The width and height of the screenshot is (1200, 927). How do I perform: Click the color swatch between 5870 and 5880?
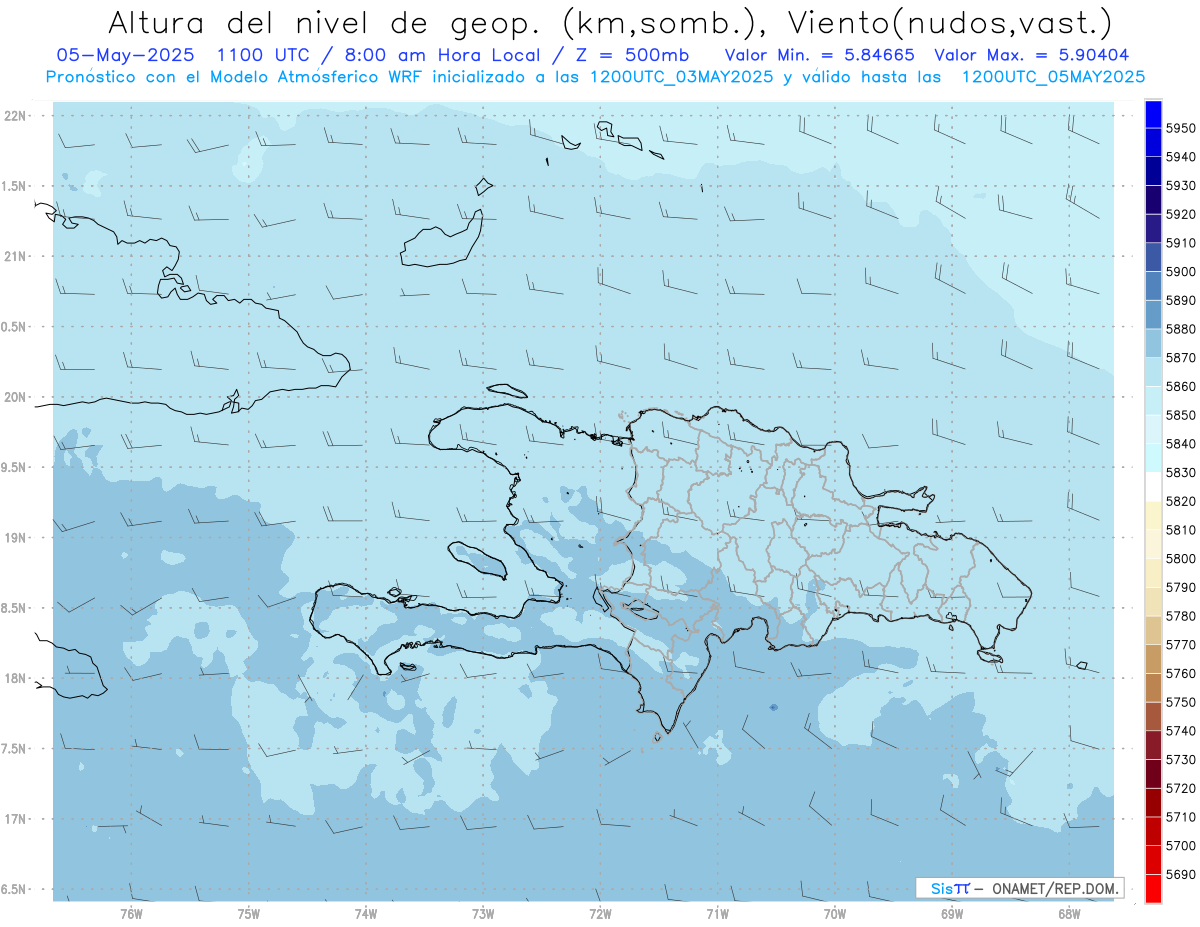click(1153, 343)
